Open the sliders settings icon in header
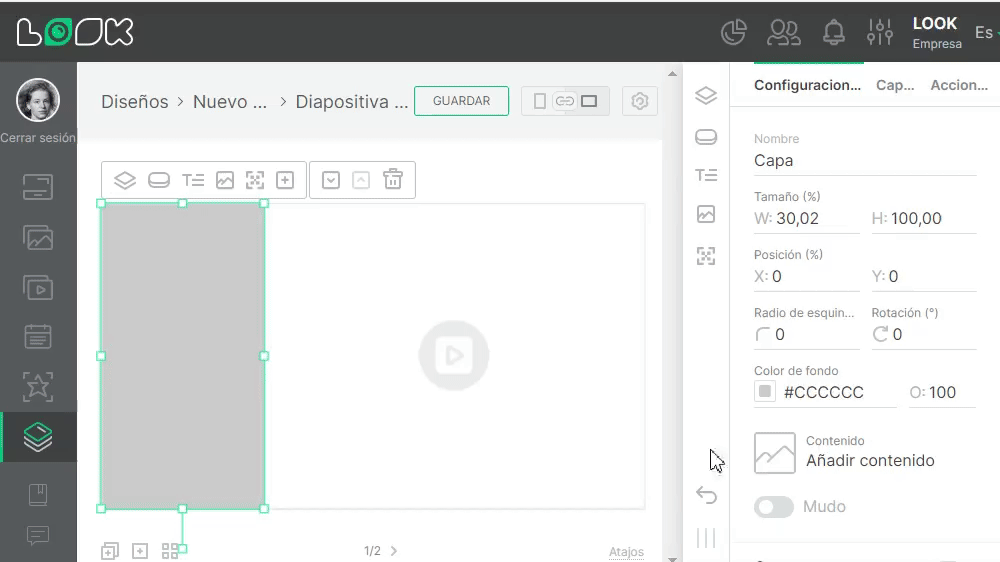The image size is (1000, 562). (x=880, y=32)
